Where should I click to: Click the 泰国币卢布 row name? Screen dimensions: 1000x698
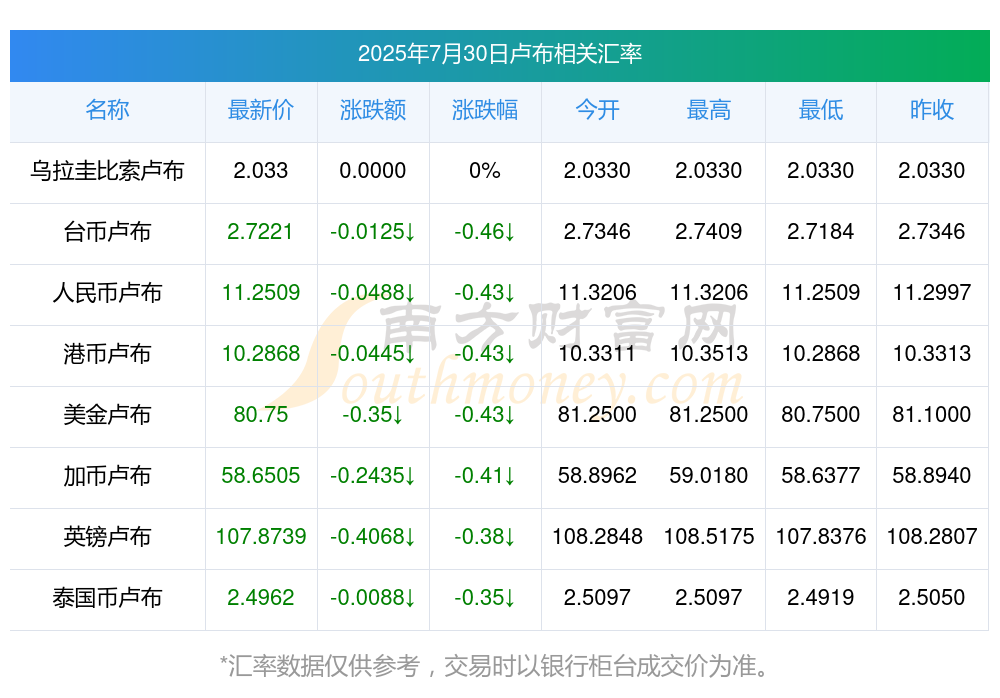pyautogui.click(x=107, y=598)
